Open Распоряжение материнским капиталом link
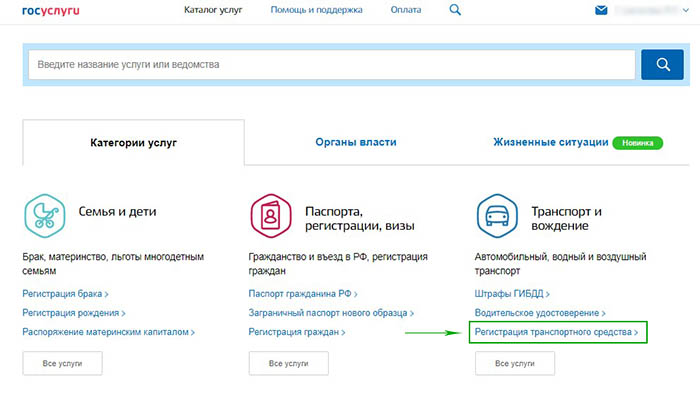 pyautogui.click(x=108, y=332)
